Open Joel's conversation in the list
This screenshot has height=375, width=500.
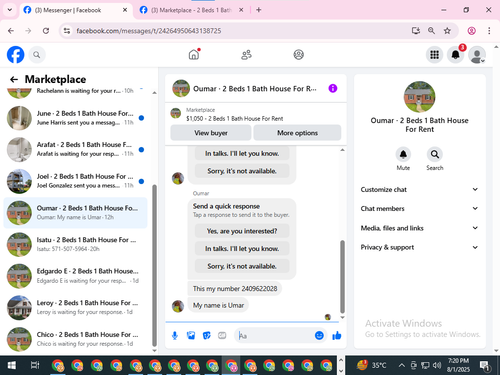click(x=75, y=181)
